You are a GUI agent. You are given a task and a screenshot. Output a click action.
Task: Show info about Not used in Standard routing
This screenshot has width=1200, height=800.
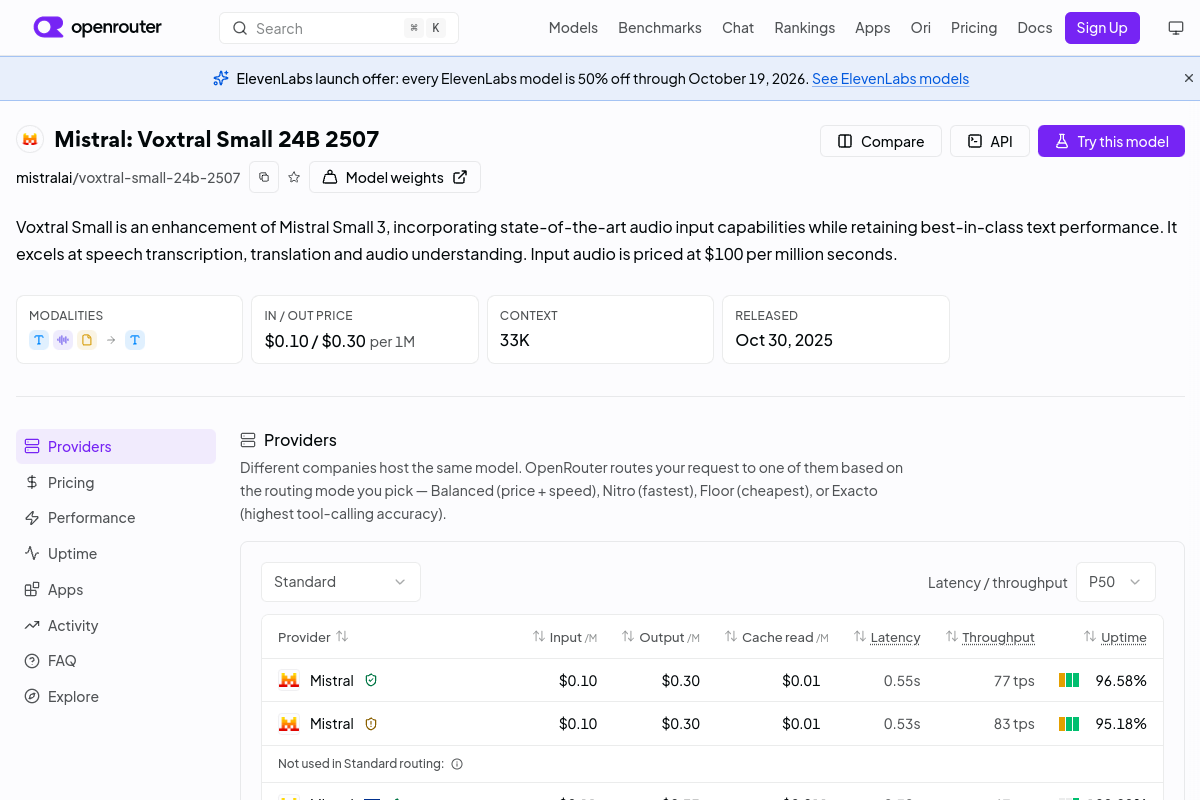457,764
